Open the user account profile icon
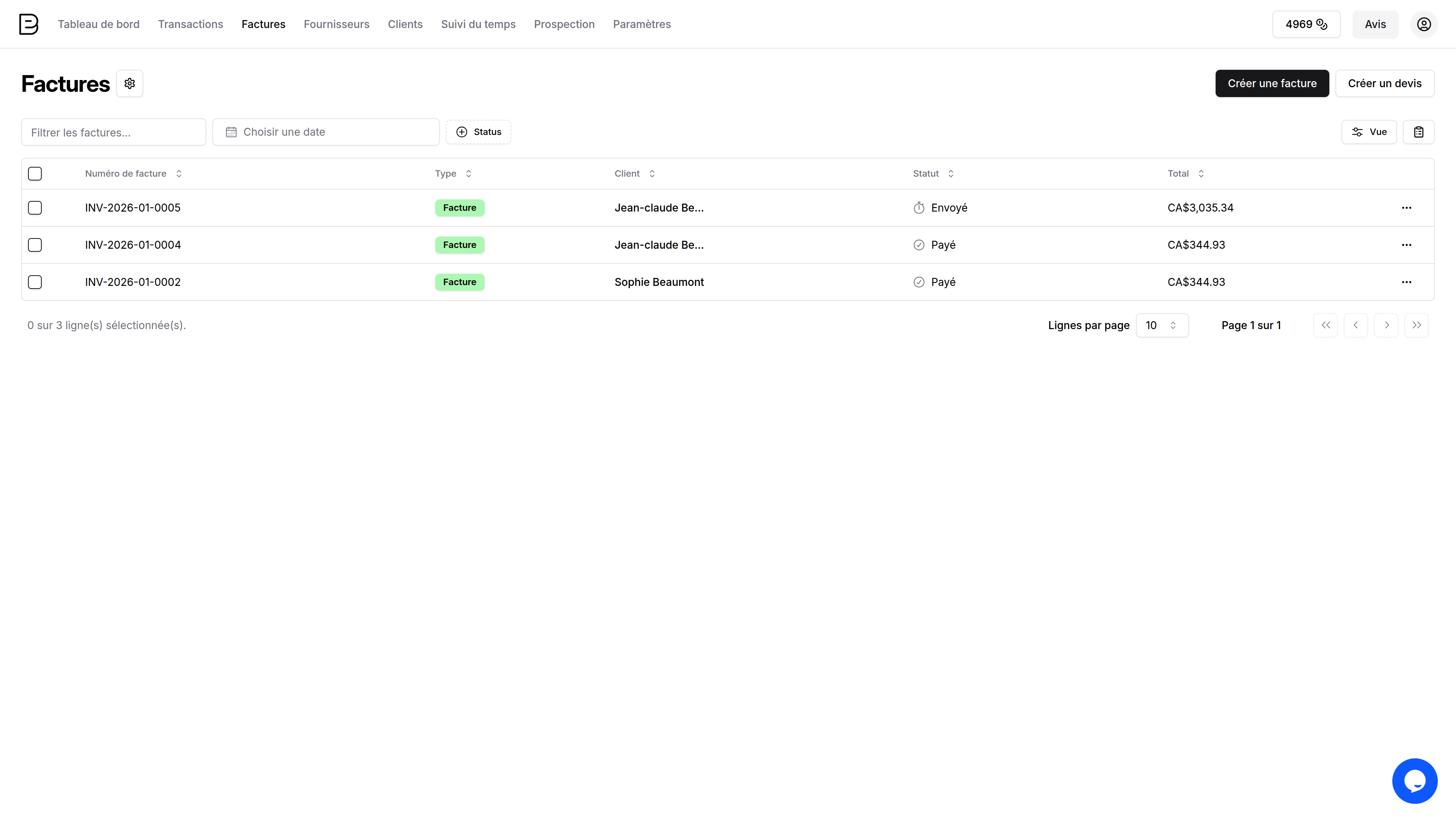The image size is (1456, 819). (1424, 24)
